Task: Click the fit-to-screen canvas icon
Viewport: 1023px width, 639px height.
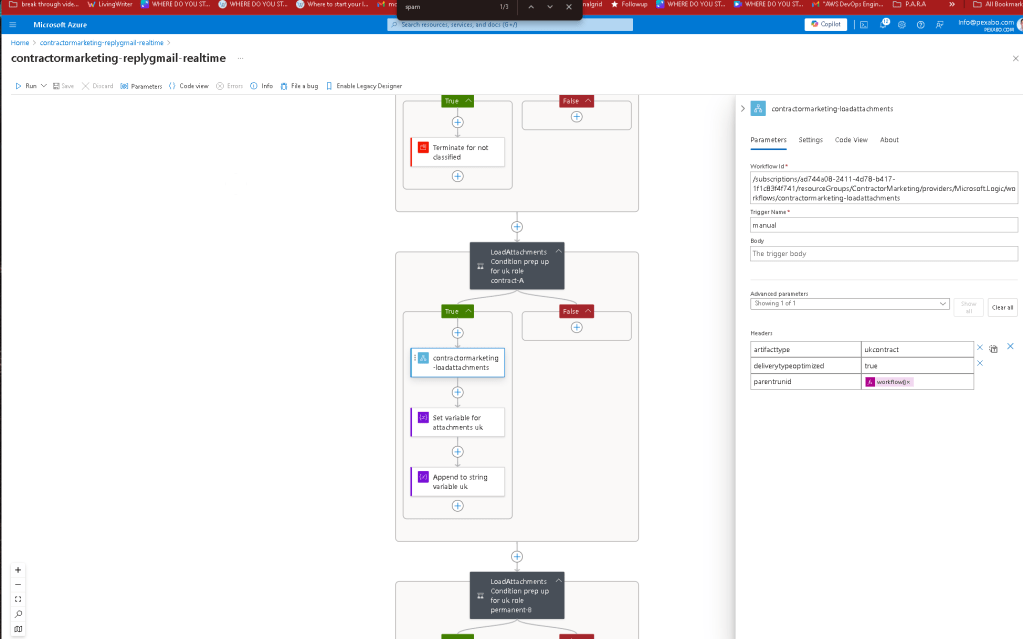Action: click(18, 599)
